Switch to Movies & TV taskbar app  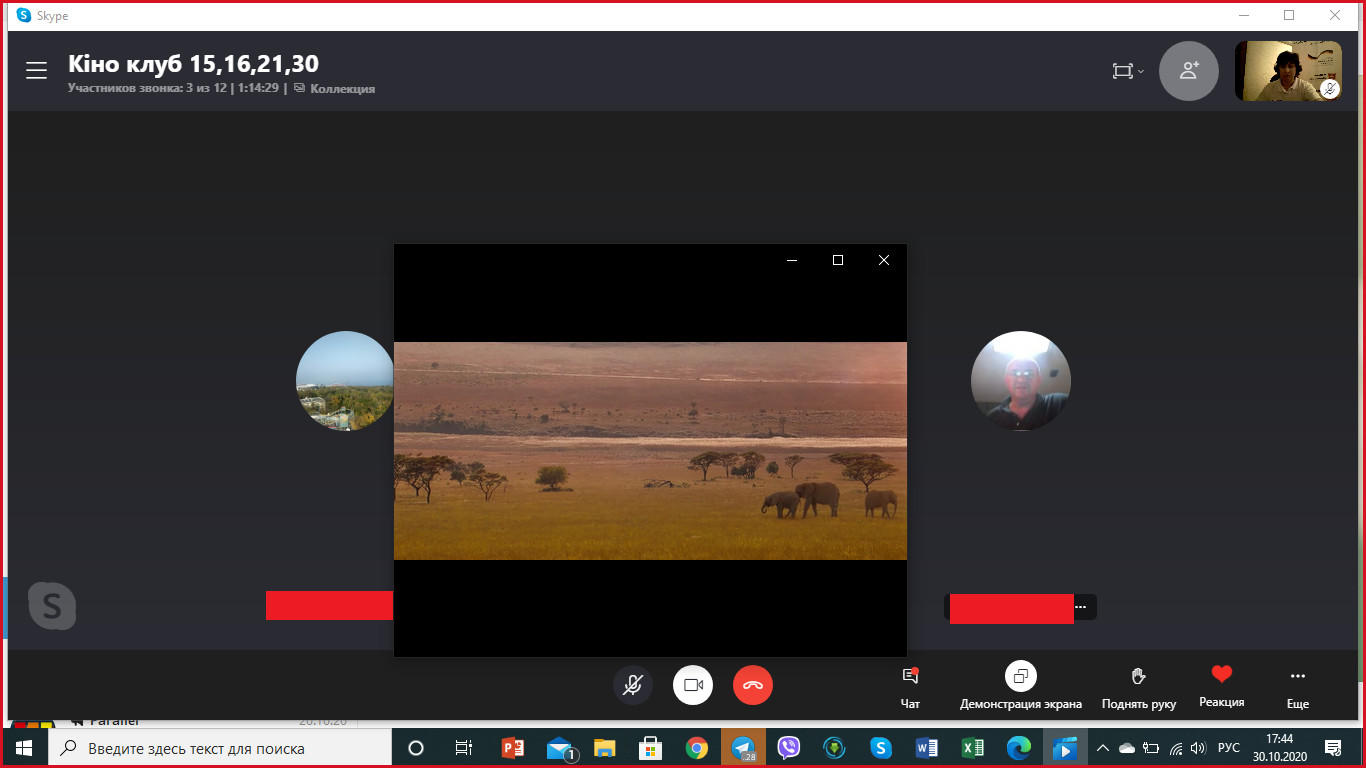pos(1064,748)
